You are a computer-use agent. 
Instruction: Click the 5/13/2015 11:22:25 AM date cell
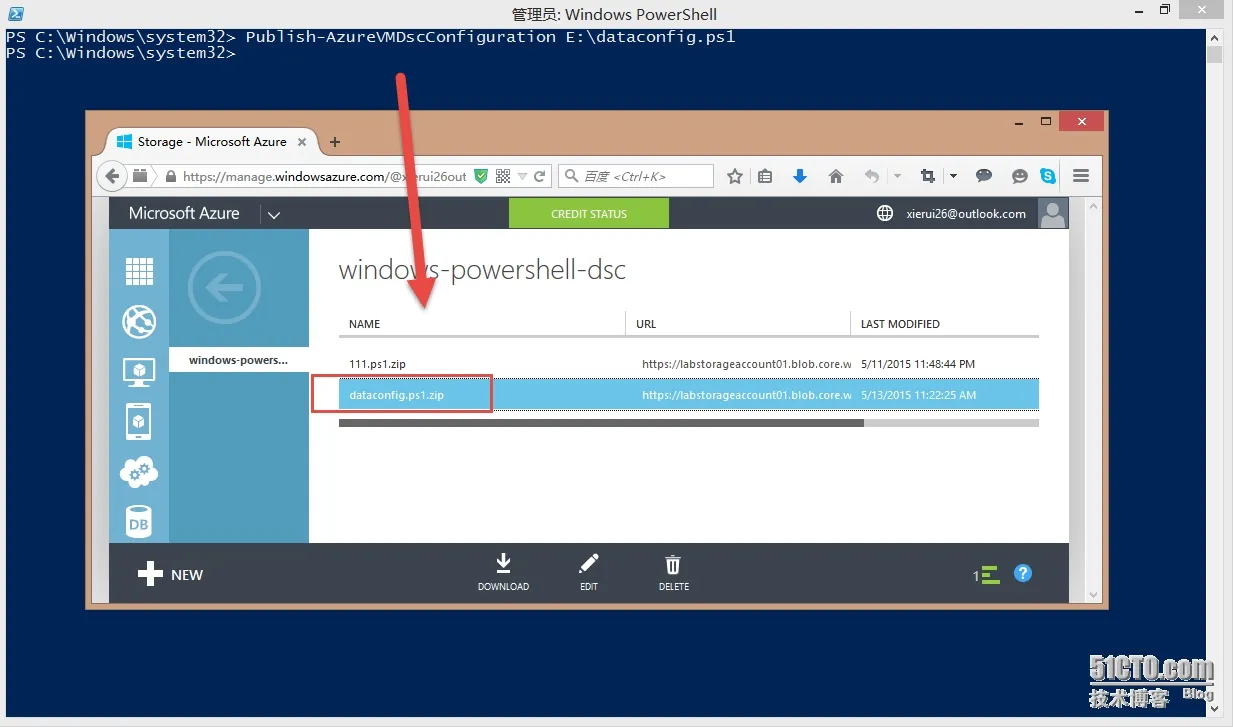pos(918,395)
